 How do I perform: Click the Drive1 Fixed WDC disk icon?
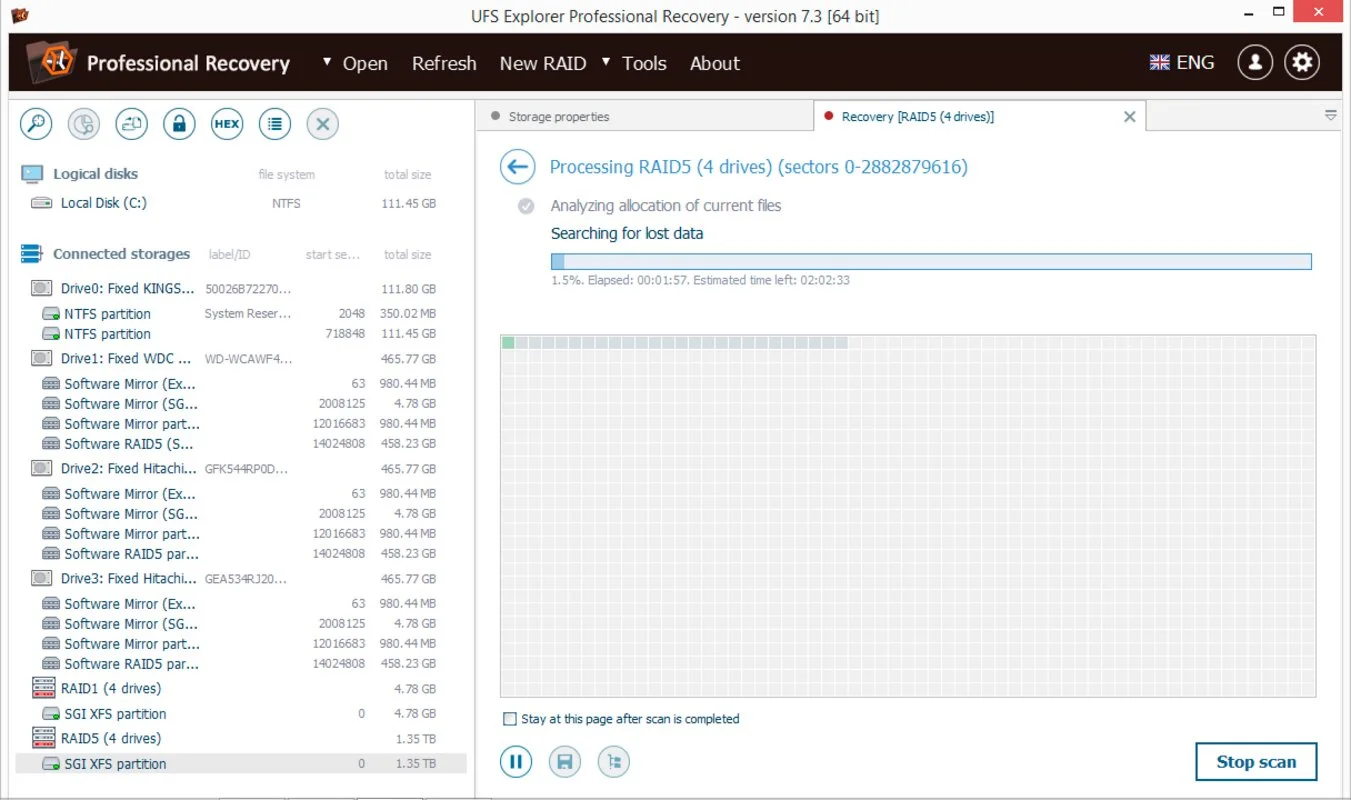point(41,358)
